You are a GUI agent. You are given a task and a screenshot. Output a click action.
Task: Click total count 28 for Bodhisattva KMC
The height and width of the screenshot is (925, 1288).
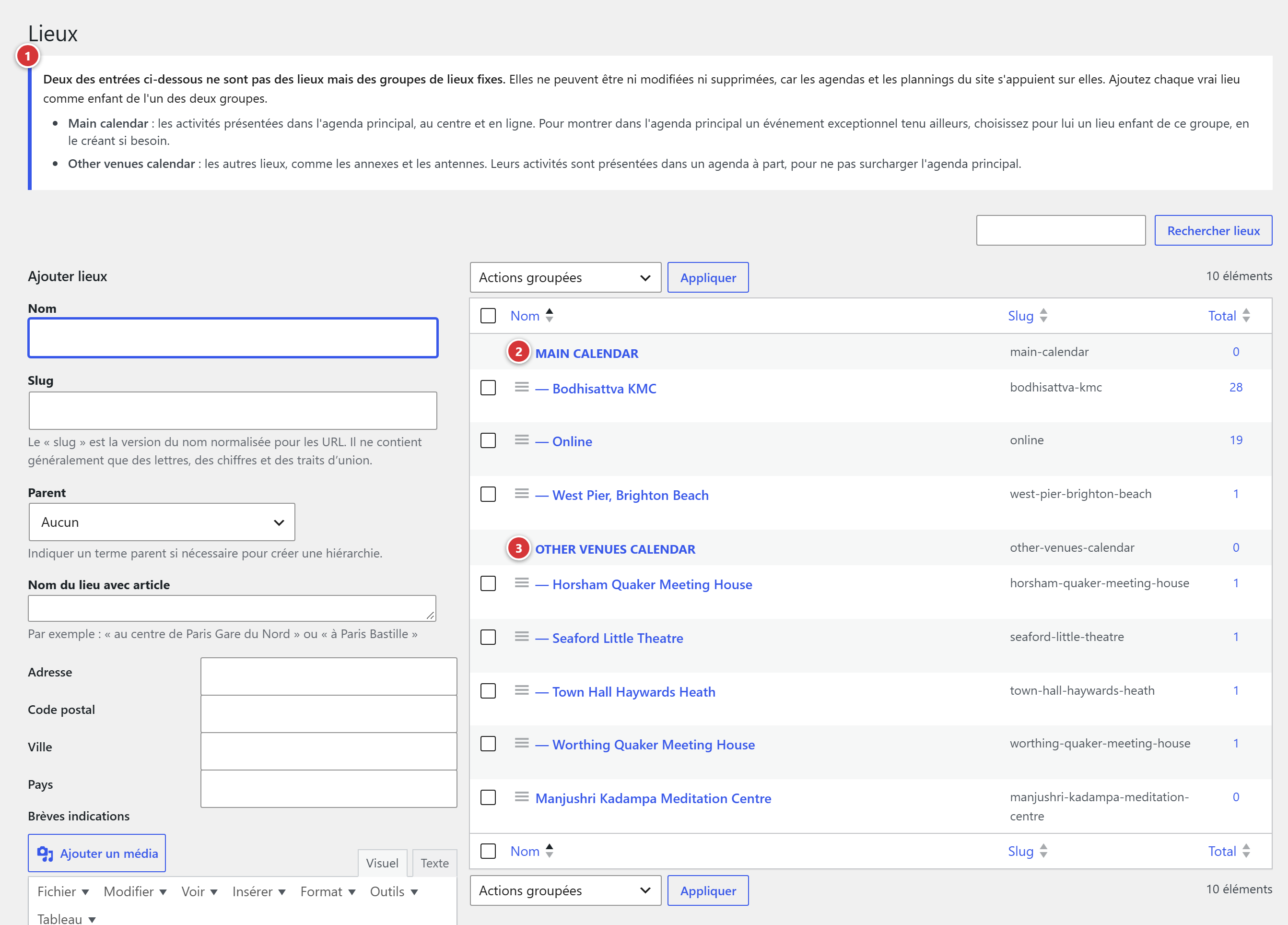coord(1236,388)
